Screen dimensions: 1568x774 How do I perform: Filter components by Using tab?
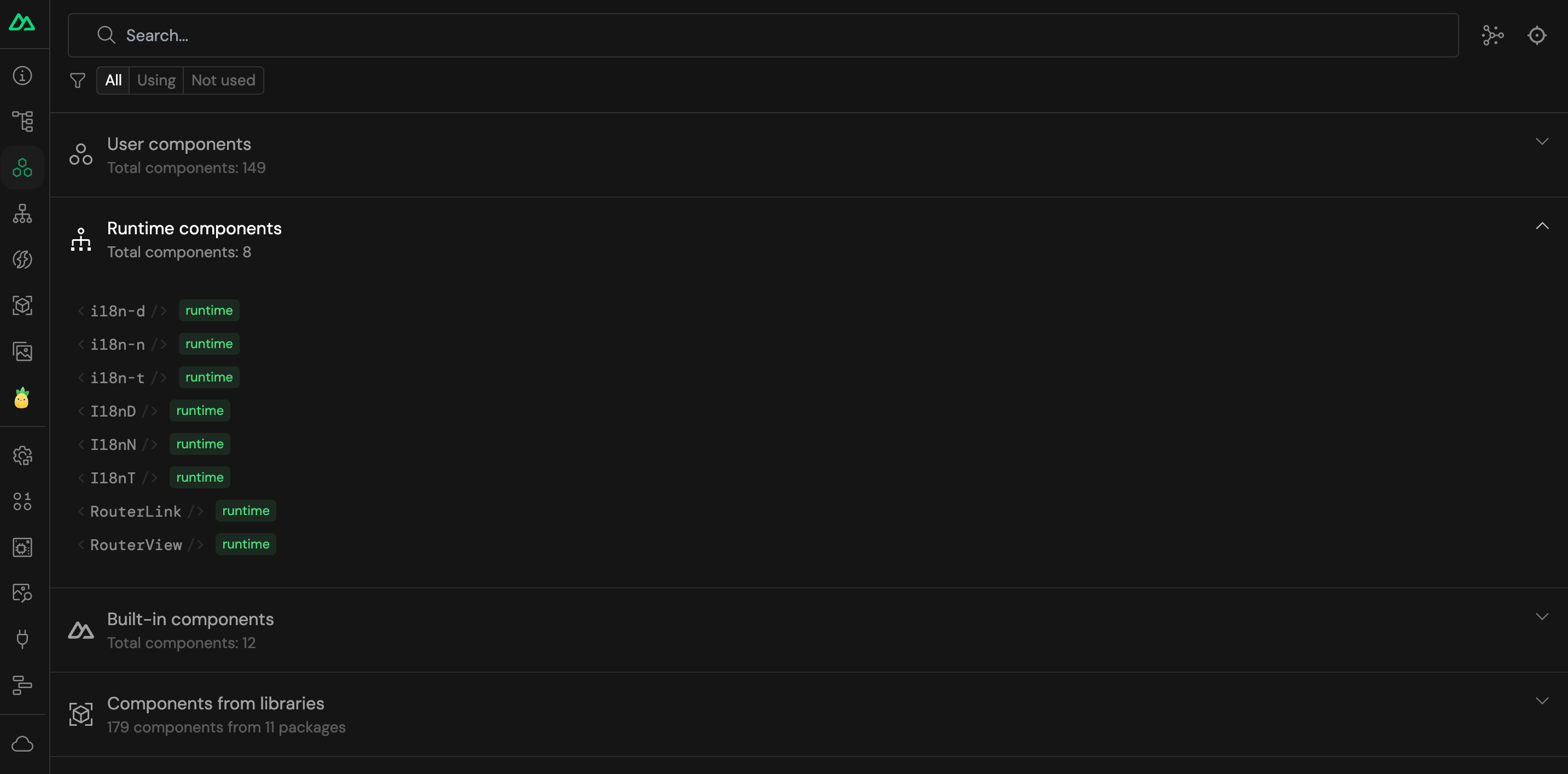[157, 80]
